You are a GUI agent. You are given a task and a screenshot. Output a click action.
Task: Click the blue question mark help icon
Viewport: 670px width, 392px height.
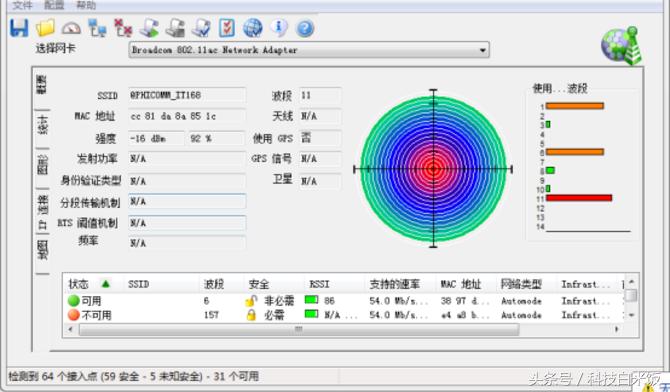pos(305,29)
